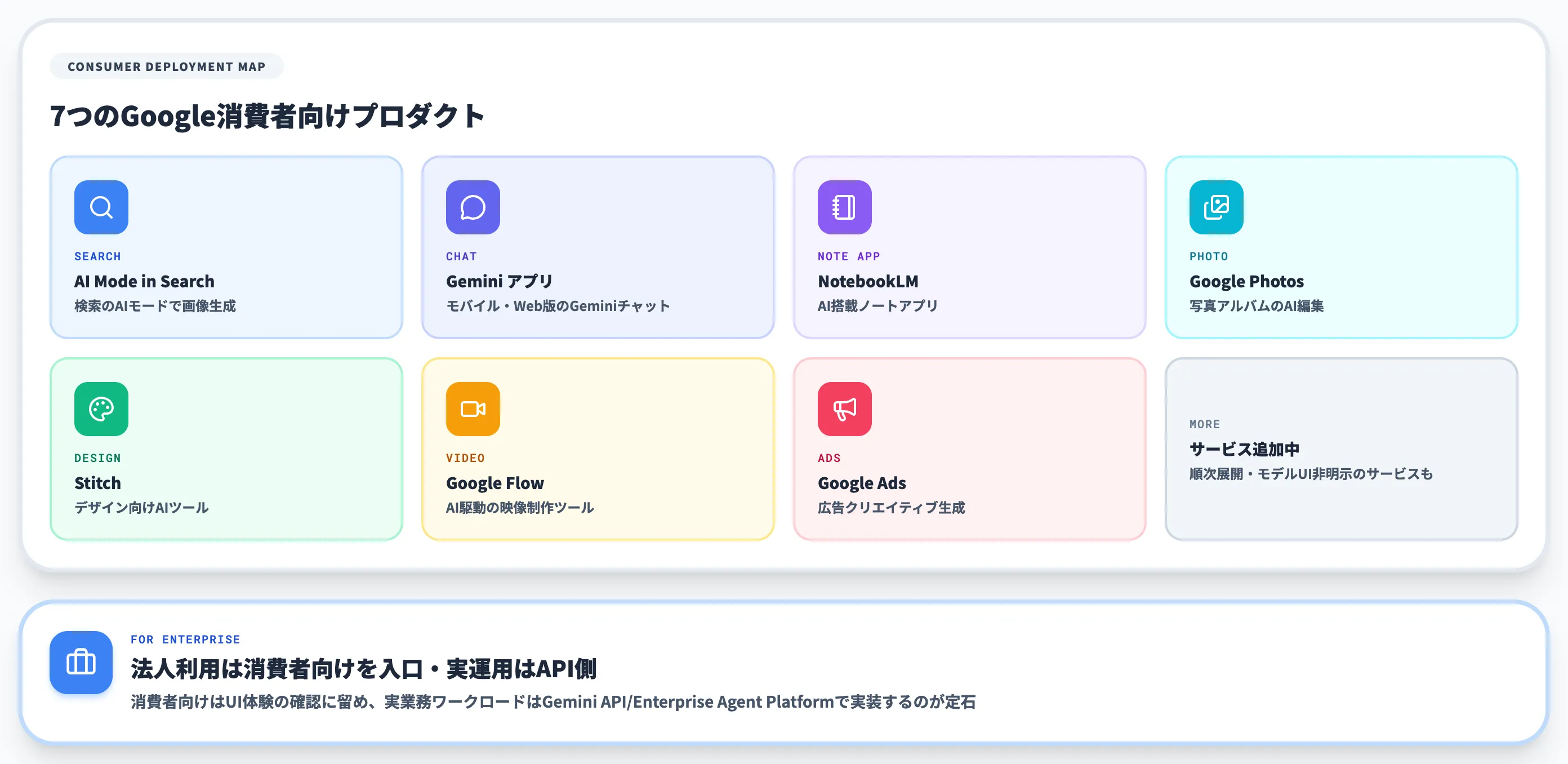This screenshot has width=1568, height=764.
Task: Click the MORE category label
Action: 1205,424
